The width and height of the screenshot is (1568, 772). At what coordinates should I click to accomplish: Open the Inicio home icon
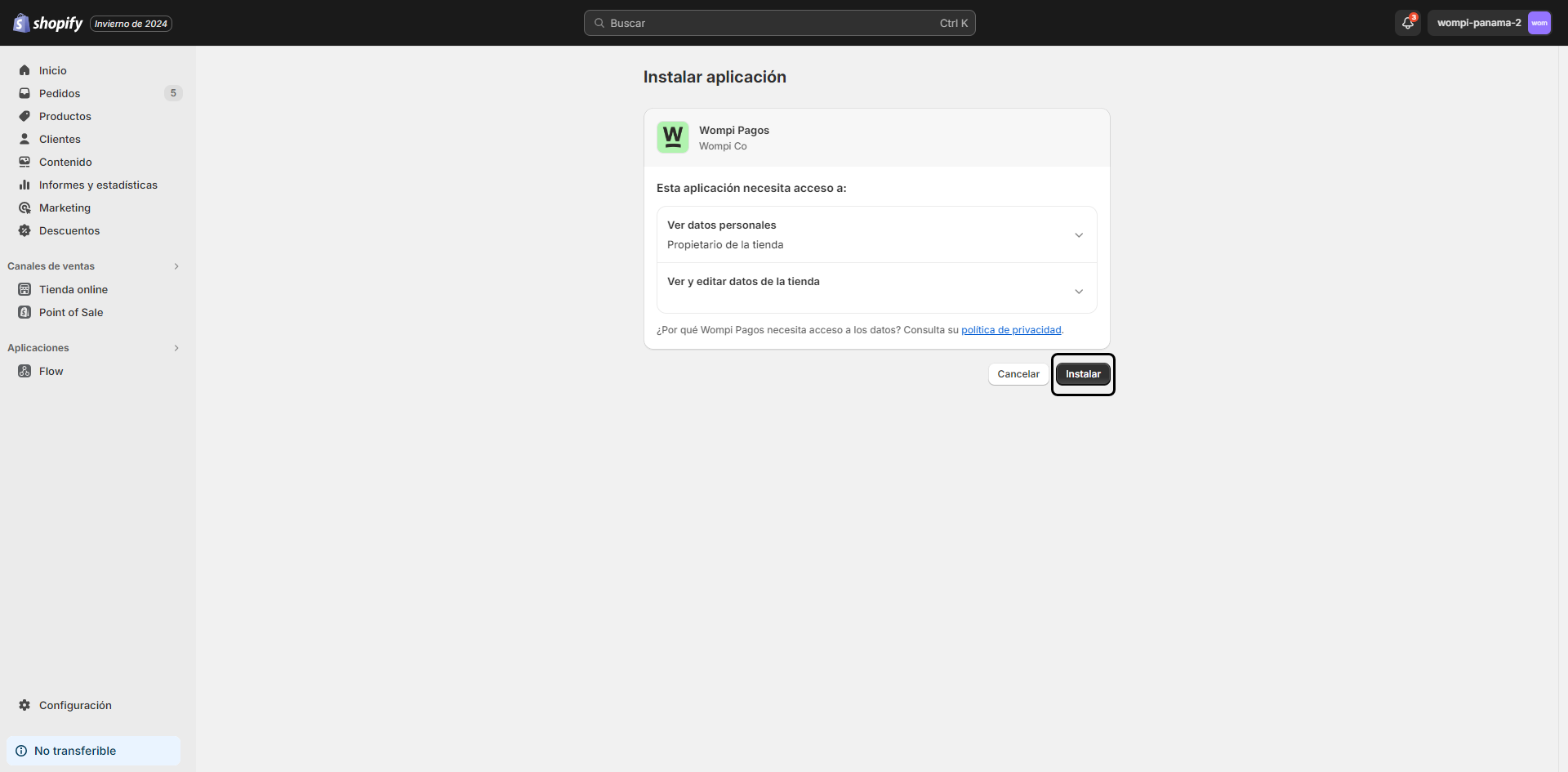pyautogui.click(x=24, y=70)
